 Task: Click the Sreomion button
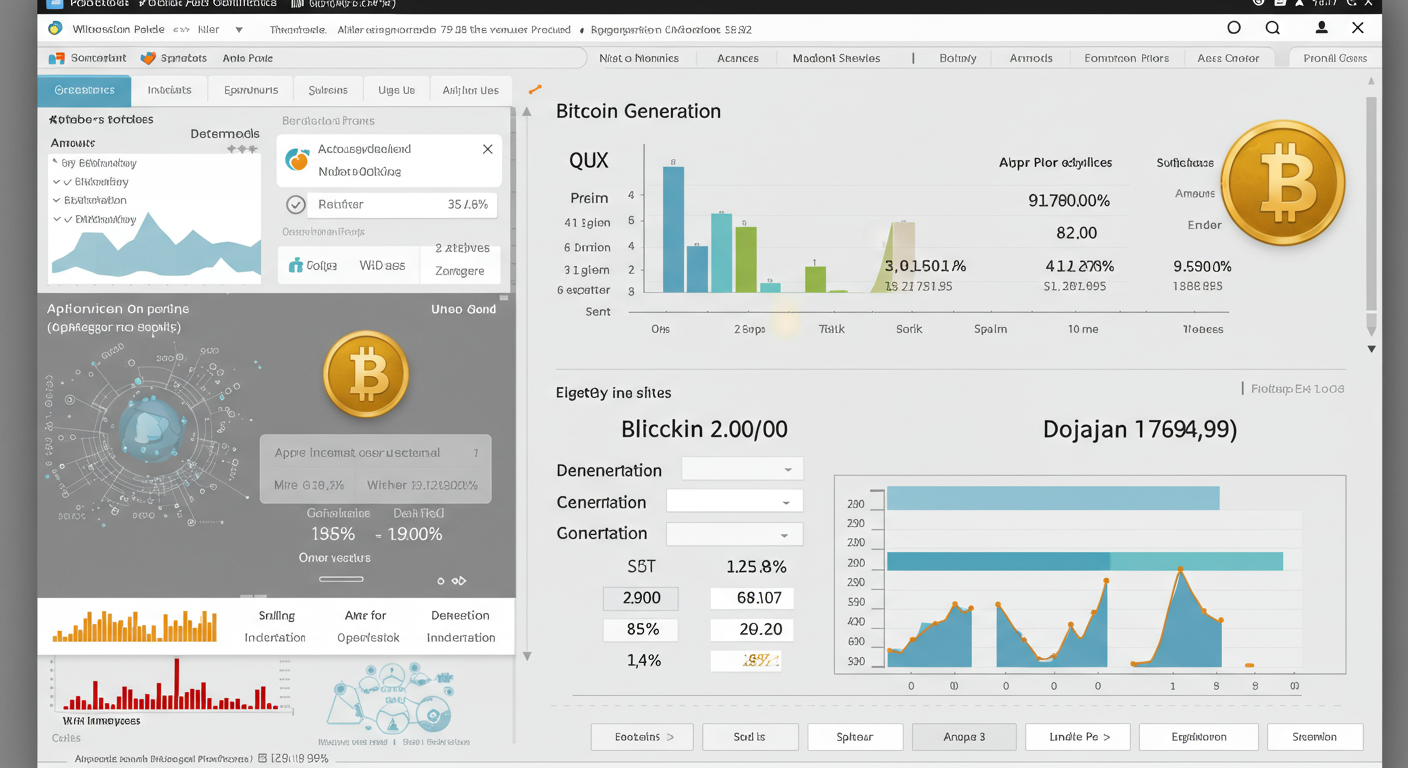[1315, 737]
